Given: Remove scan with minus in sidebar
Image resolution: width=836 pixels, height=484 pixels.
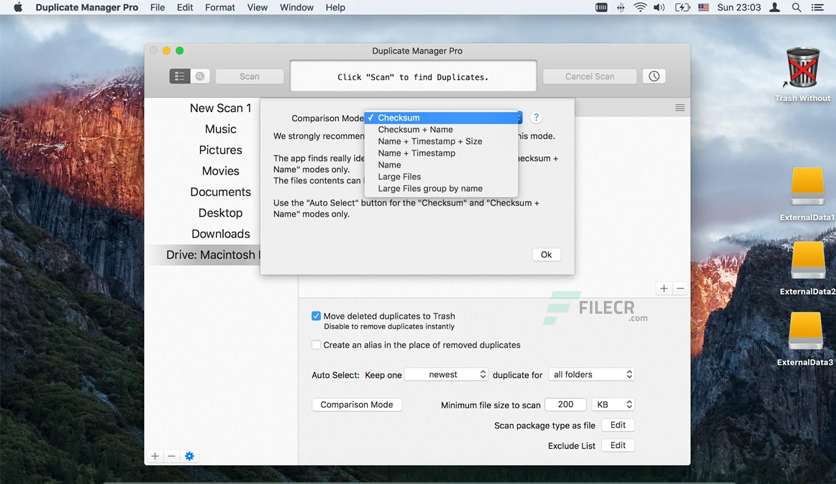Looking at the screenshot, I should click(x=171, y=456).
